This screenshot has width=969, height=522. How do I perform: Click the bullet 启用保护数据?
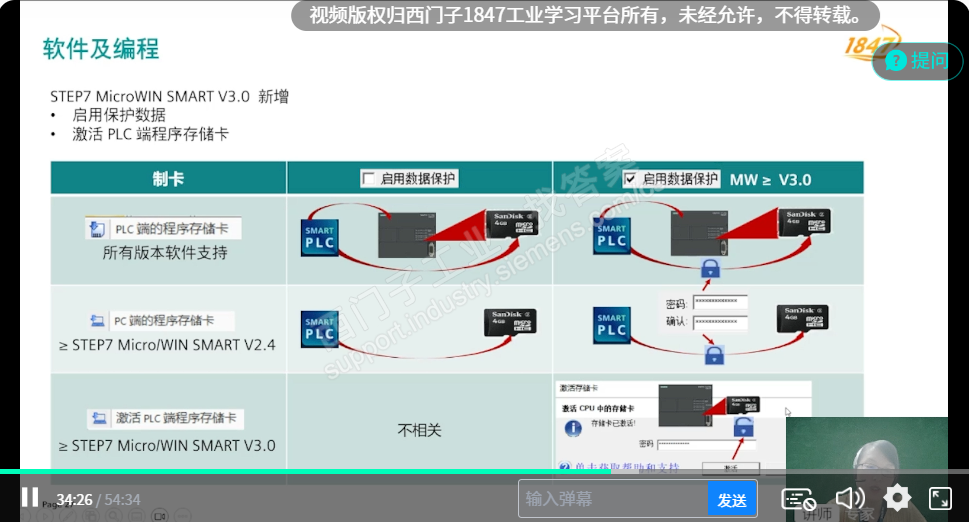click(x=119, y=115)
